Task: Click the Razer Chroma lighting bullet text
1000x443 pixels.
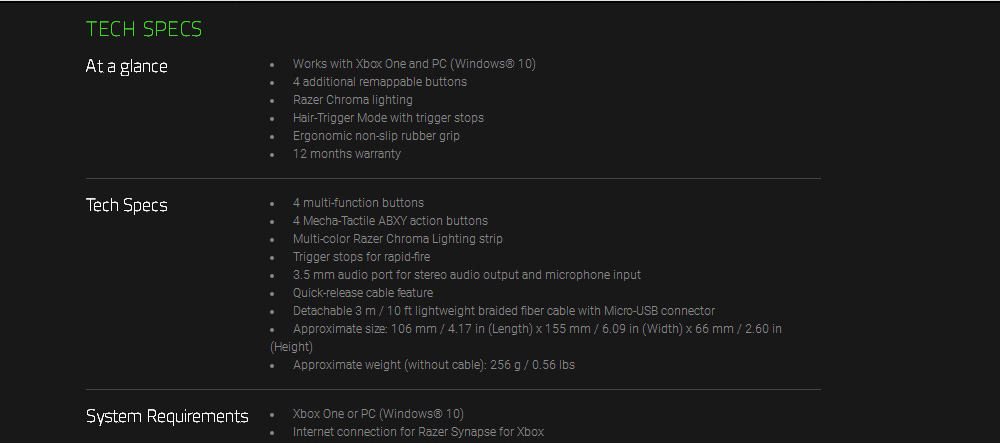Action: point(353,100)
